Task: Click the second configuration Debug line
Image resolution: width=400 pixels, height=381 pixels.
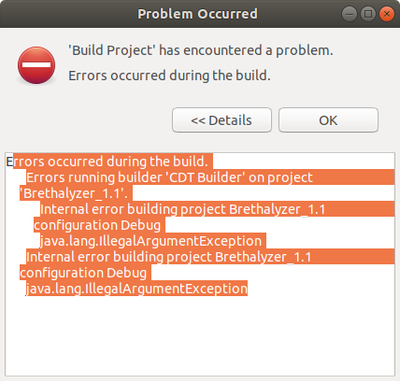Action: click(x=83, y=273)
